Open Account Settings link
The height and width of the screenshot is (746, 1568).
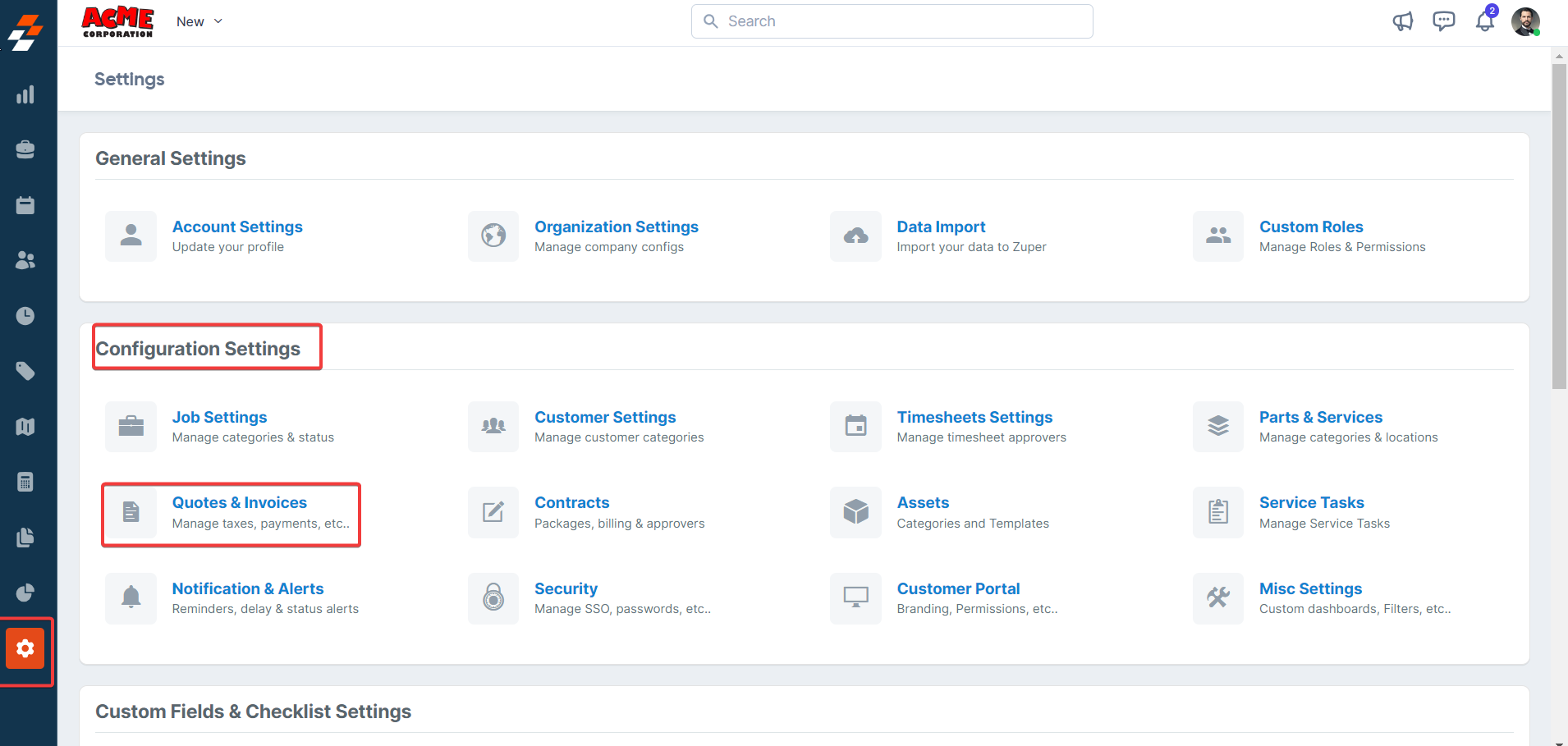pos(237,227)
